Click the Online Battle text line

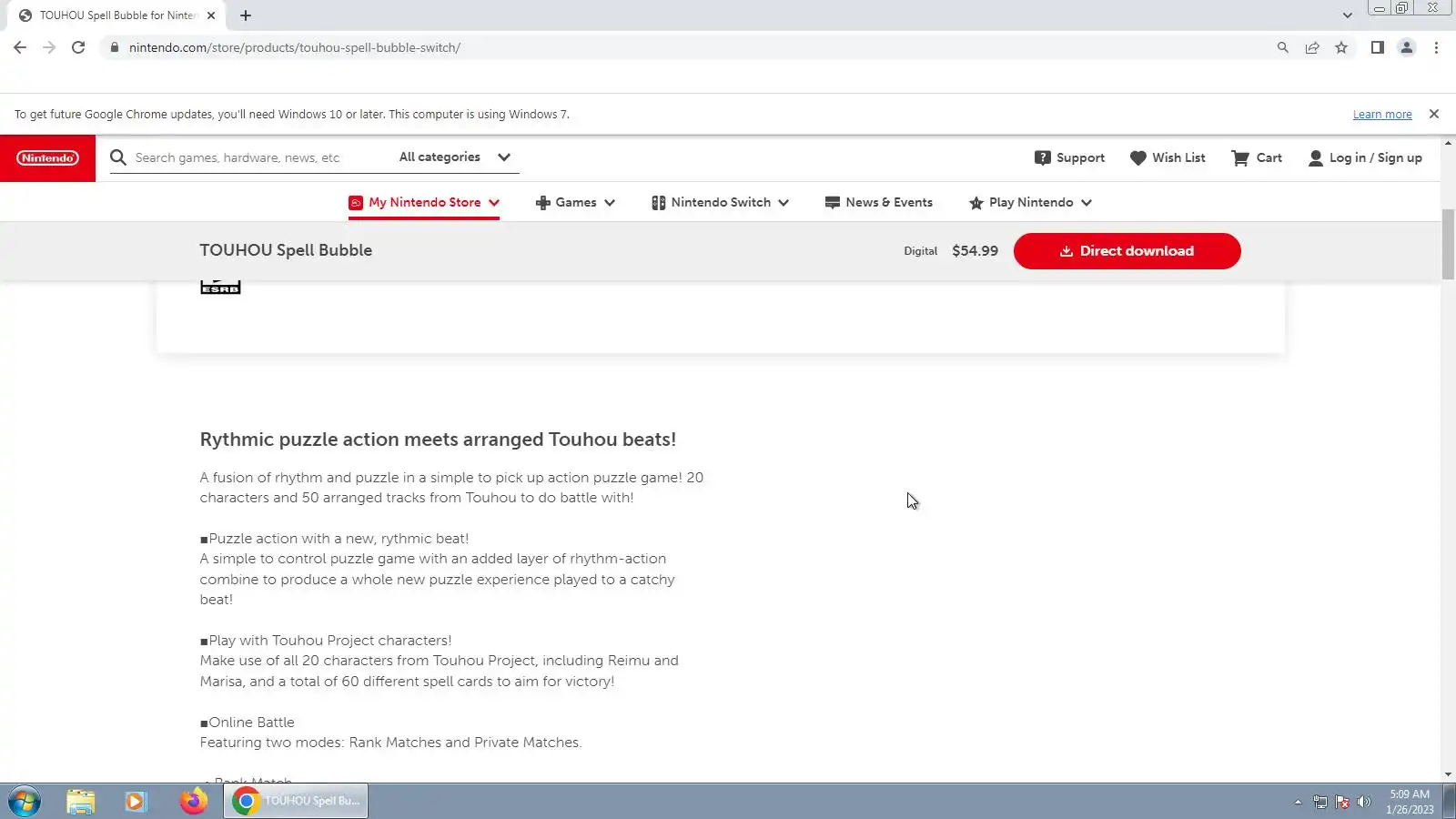[x=248, y=723]
